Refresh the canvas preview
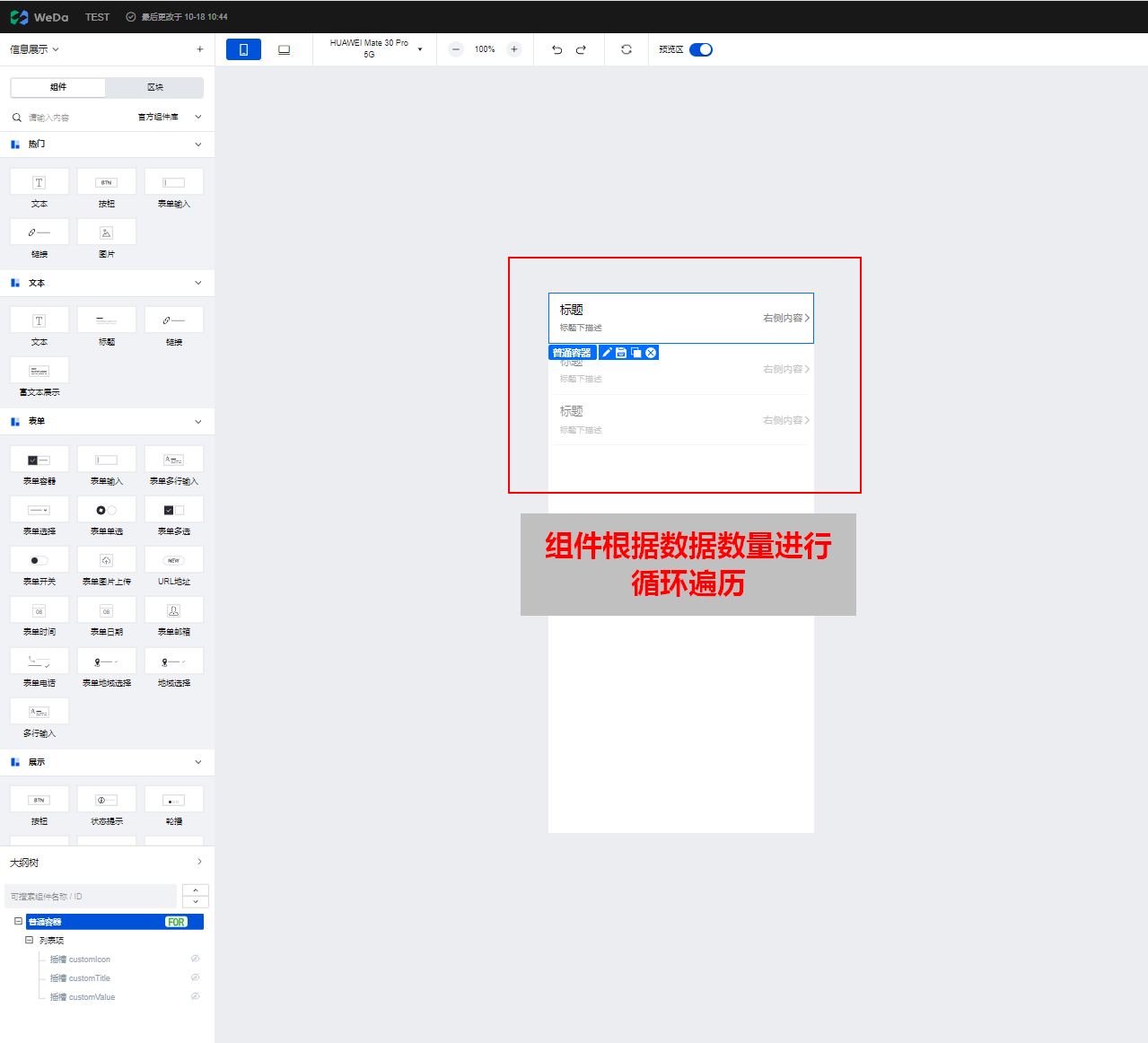1148x1043 pixels. 627,49
